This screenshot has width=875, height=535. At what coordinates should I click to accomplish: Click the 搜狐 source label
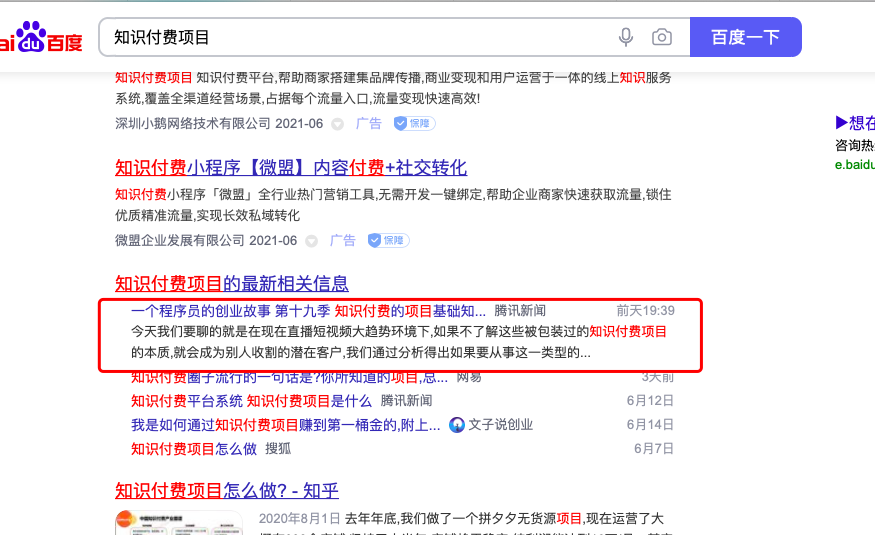point(278,449)
